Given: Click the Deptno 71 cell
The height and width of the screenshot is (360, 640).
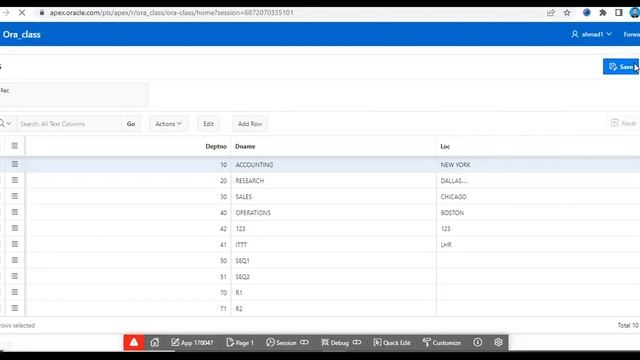Looking at the screenshot, I should pyautogui.click(x=128, y=309).
